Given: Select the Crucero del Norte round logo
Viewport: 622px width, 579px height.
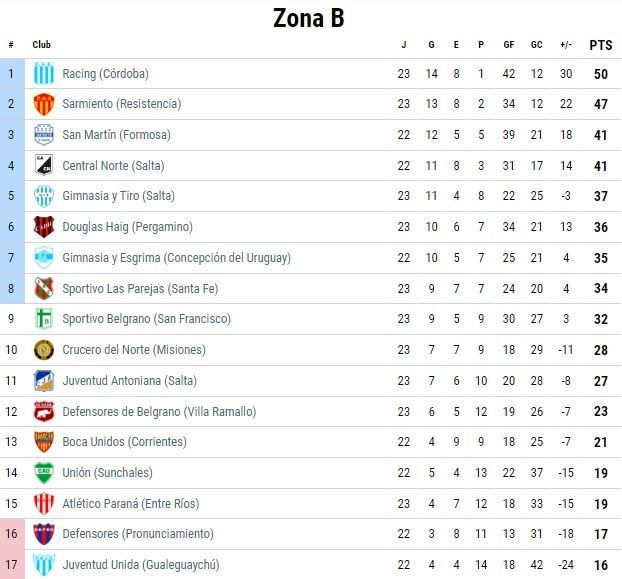Looking at the screenshot, I should click(x=43, y=350).
